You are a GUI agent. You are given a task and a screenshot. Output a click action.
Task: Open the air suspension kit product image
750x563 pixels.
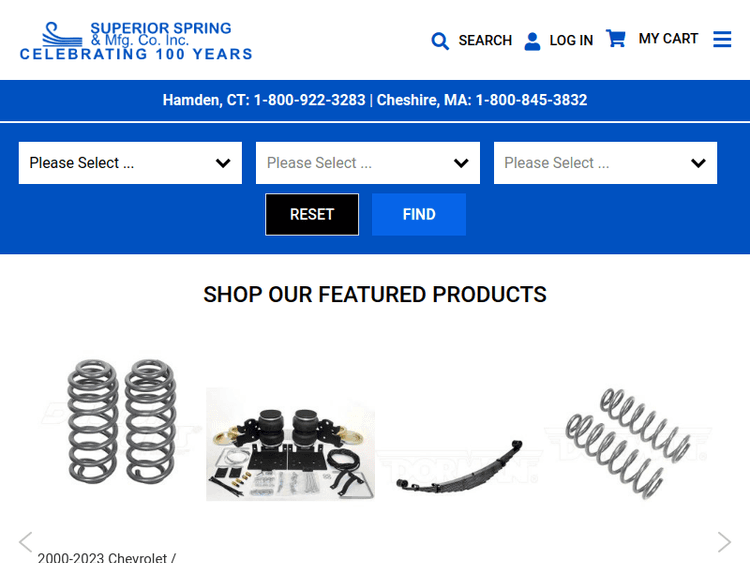(x=290, y=444)
